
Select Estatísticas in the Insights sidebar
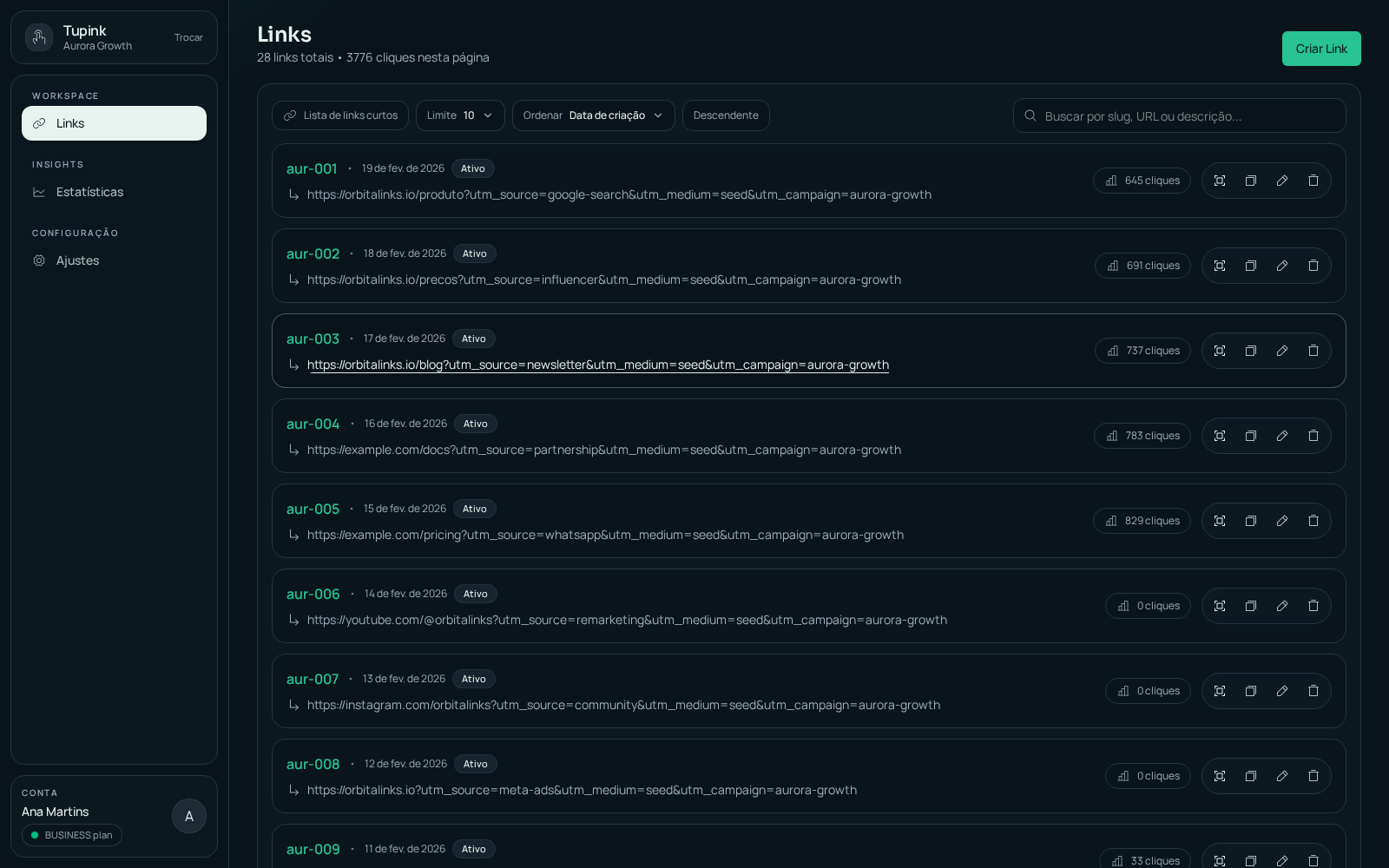click(89, 192)
